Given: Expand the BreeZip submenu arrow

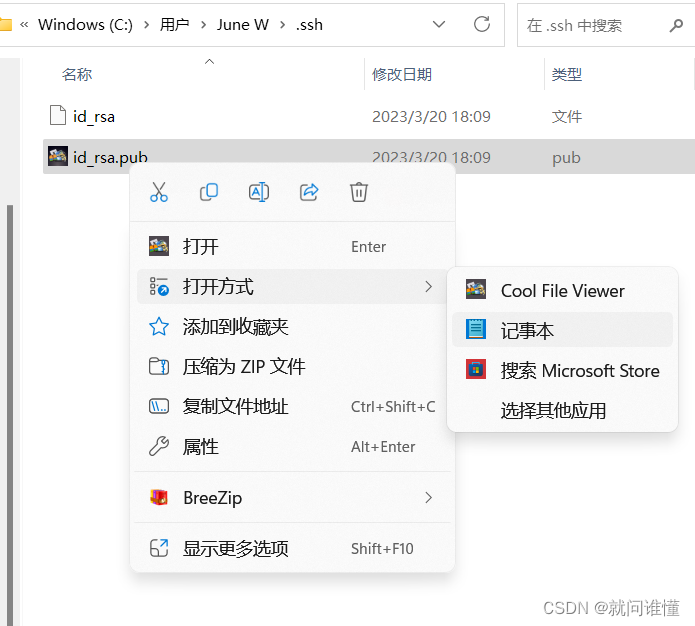Looking at the screenshot, I should (x=428, y=497).
